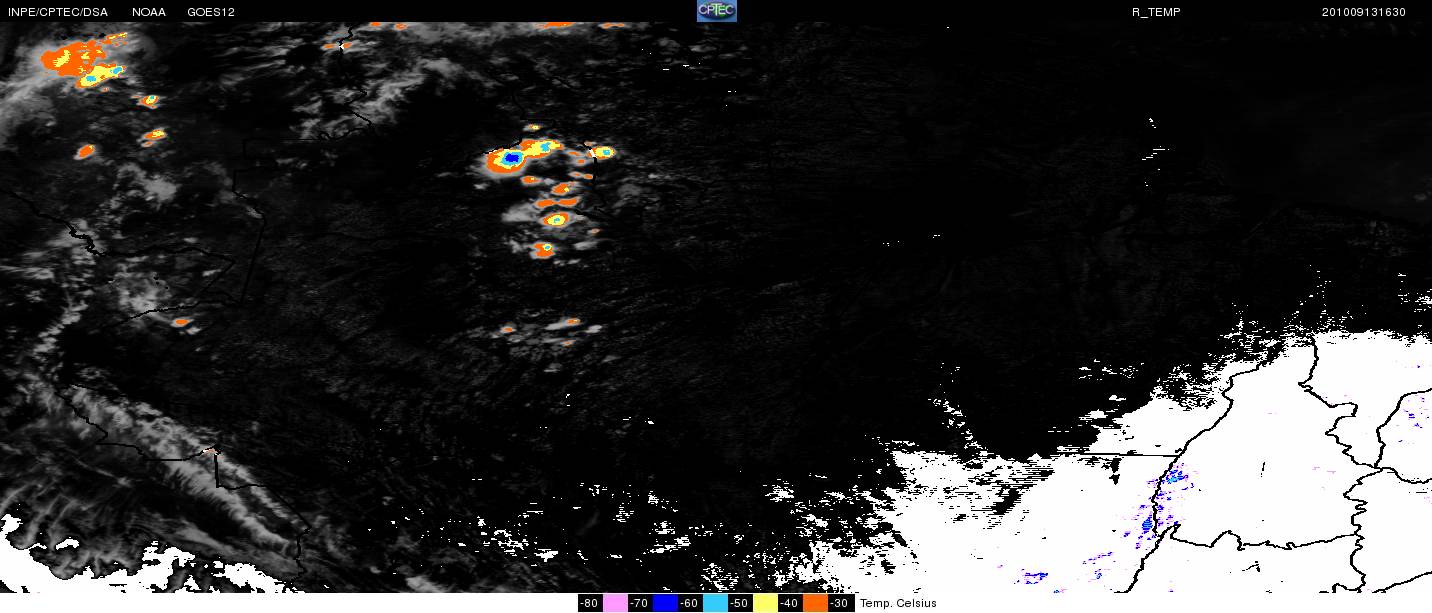Select the 201009131630 timestamp

click(x=1363, y=12)
